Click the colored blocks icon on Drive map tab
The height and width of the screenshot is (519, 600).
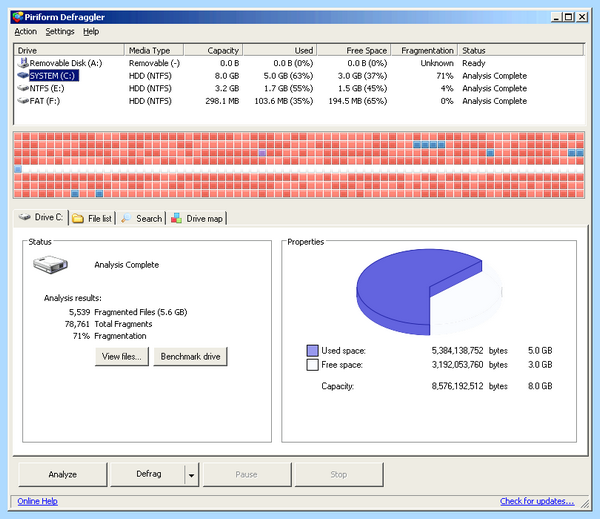pyautogui.click(x=176, y=218)
